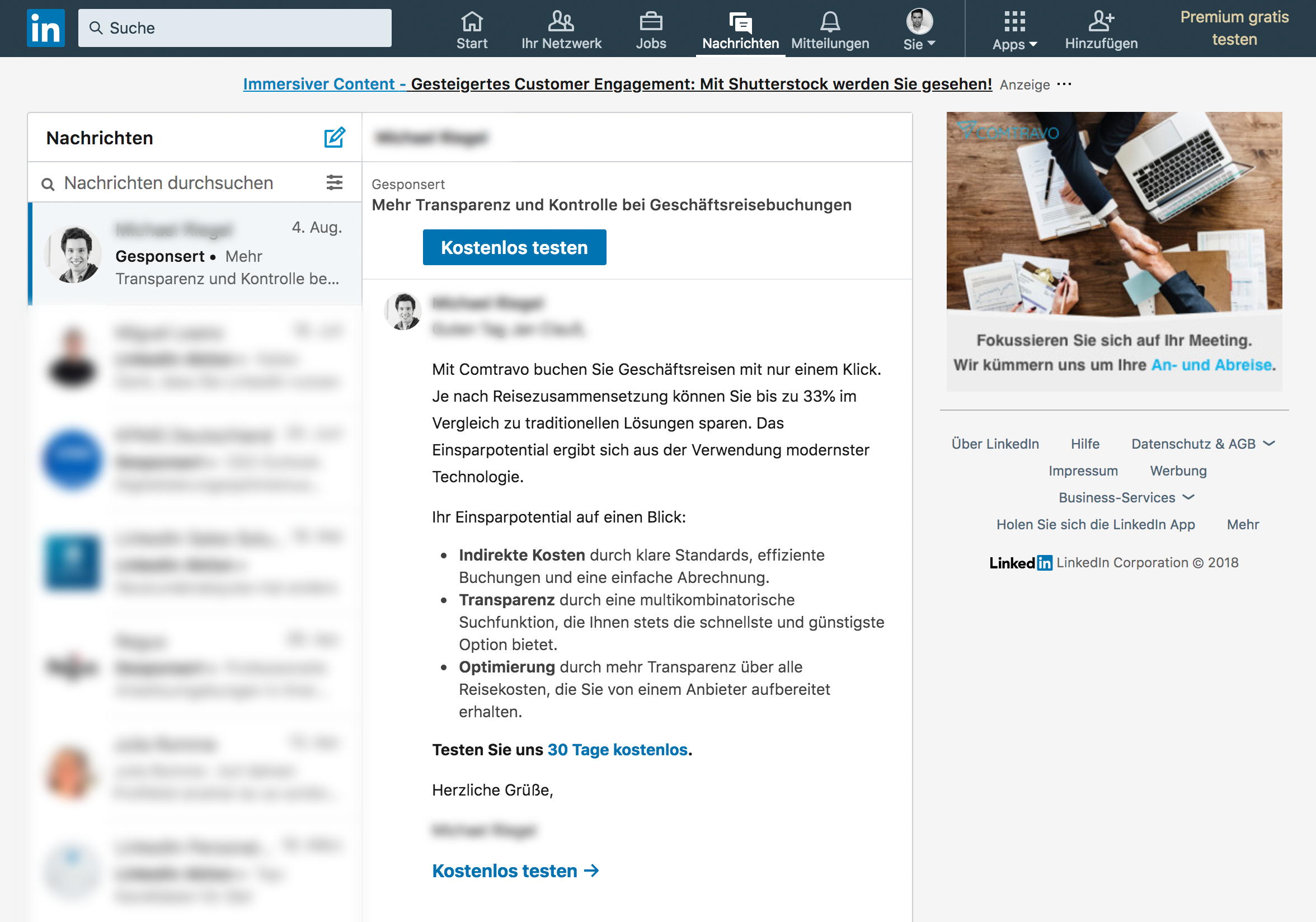Open message filter sliders icon

(x=334, y=183)
